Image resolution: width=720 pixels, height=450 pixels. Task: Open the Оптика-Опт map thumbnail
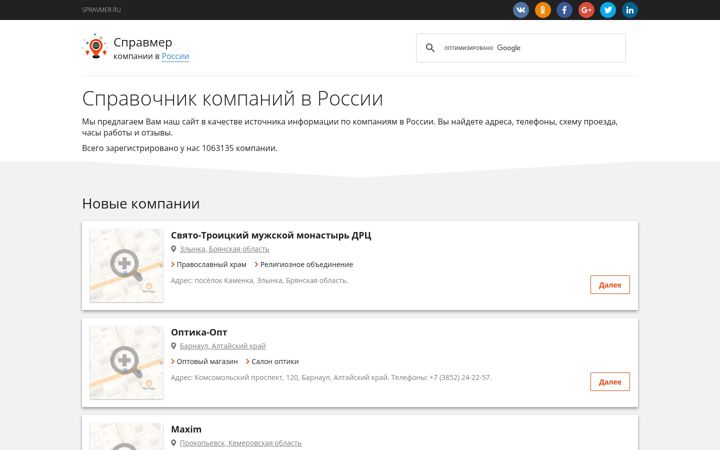(x=126, y=362)
